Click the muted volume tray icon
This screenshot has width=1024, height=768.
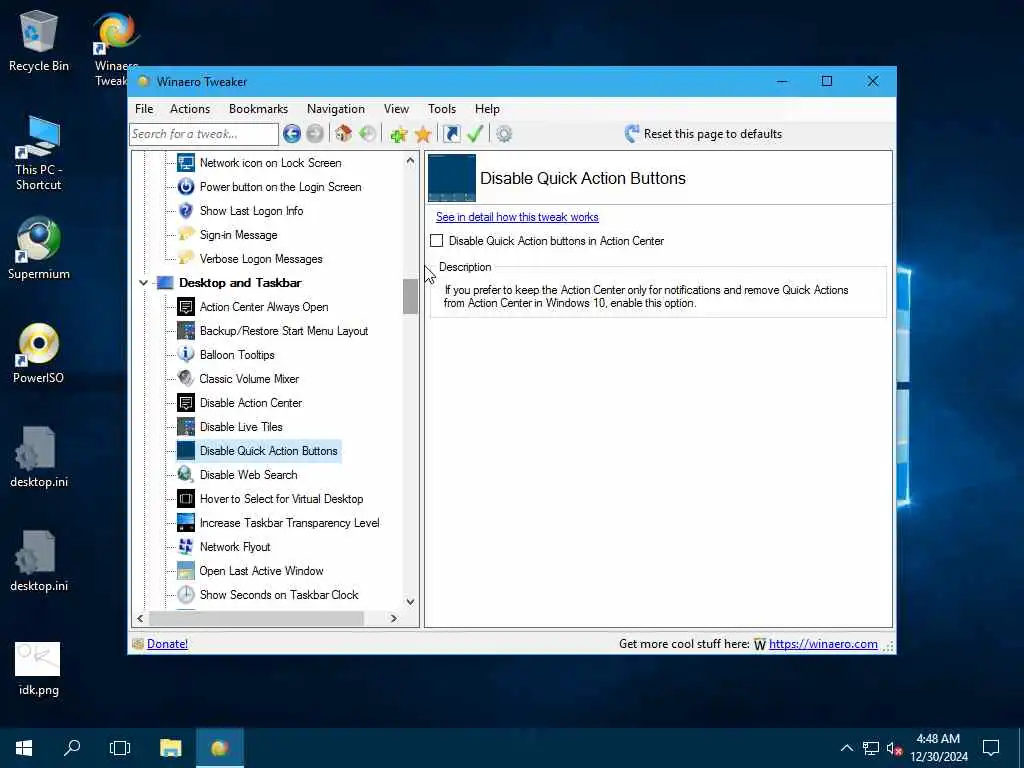pos(894,748)
